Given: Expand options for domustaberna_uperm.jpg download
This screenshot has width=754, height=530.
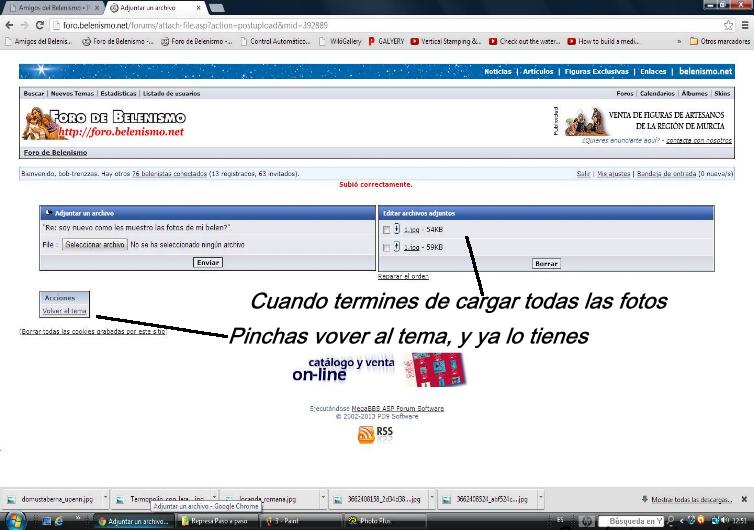Looking at the screenshot, I should pyautogui.click(x=105, y=497).
